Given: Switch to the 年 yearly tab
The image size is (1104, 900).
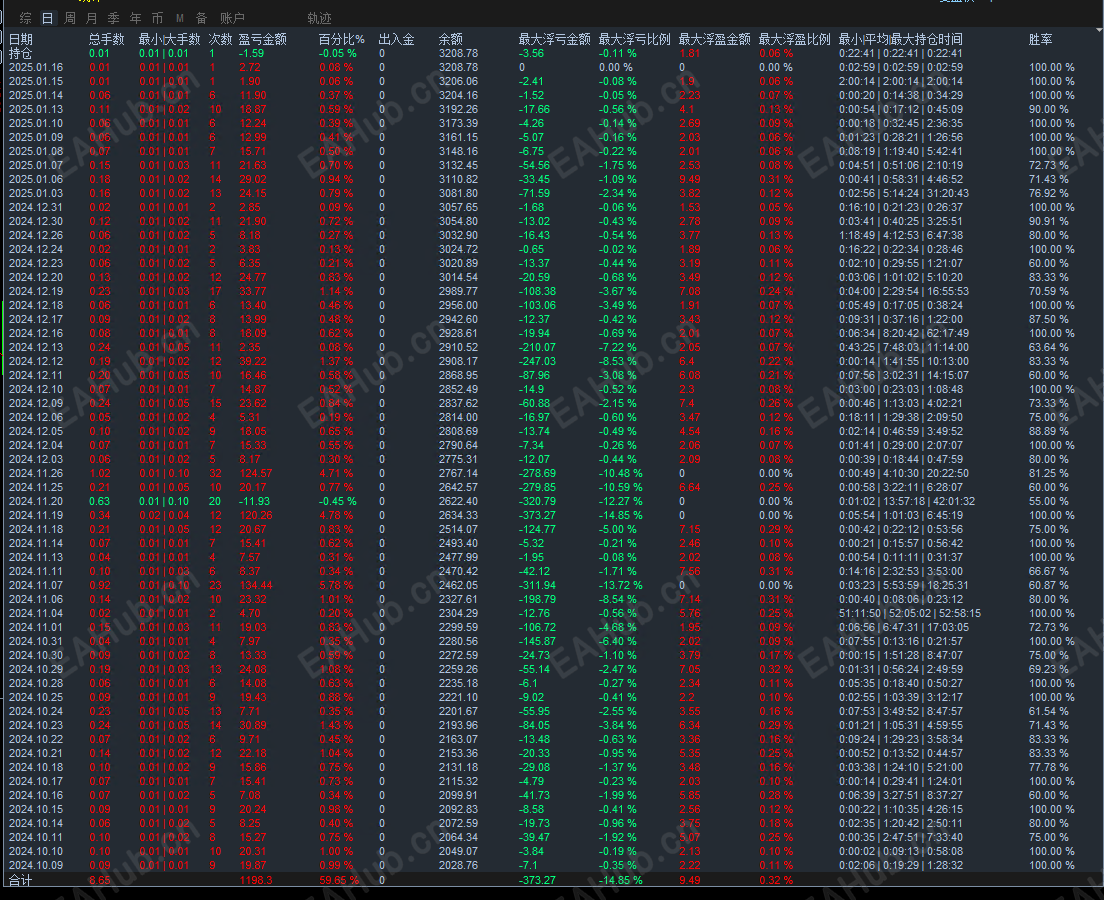Looking at the screenshot, I should click(x=135, y=18).
